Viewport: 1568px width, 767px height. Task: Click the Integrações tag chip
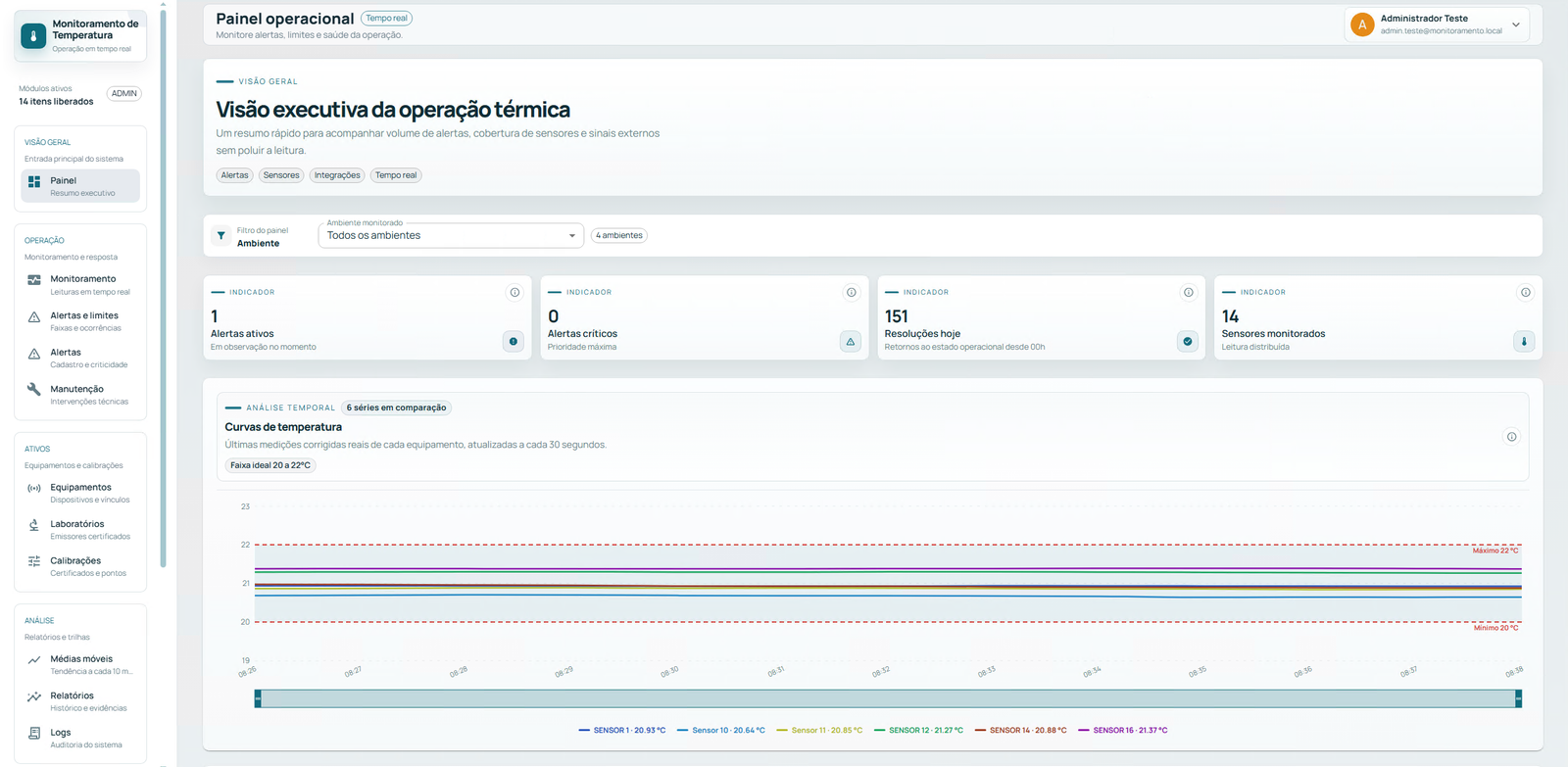(x=337, y=175)
